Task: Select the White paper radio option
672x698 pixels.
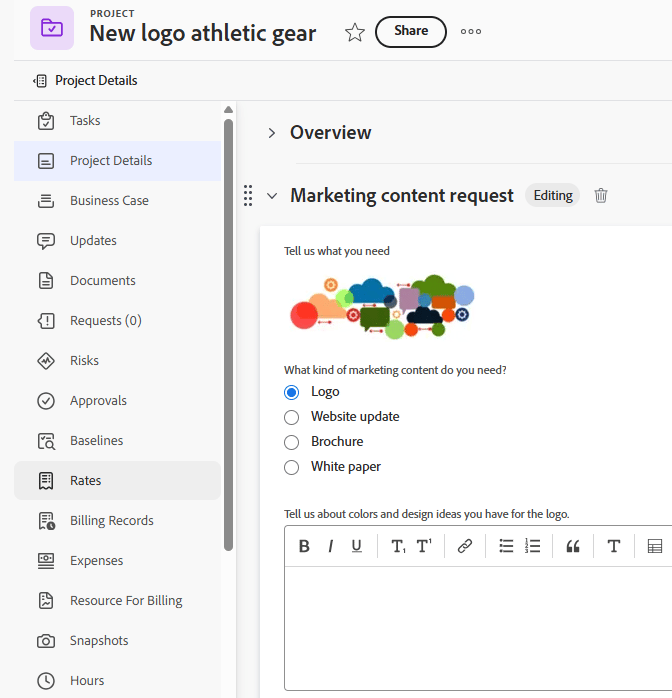Action: (291, 467)
